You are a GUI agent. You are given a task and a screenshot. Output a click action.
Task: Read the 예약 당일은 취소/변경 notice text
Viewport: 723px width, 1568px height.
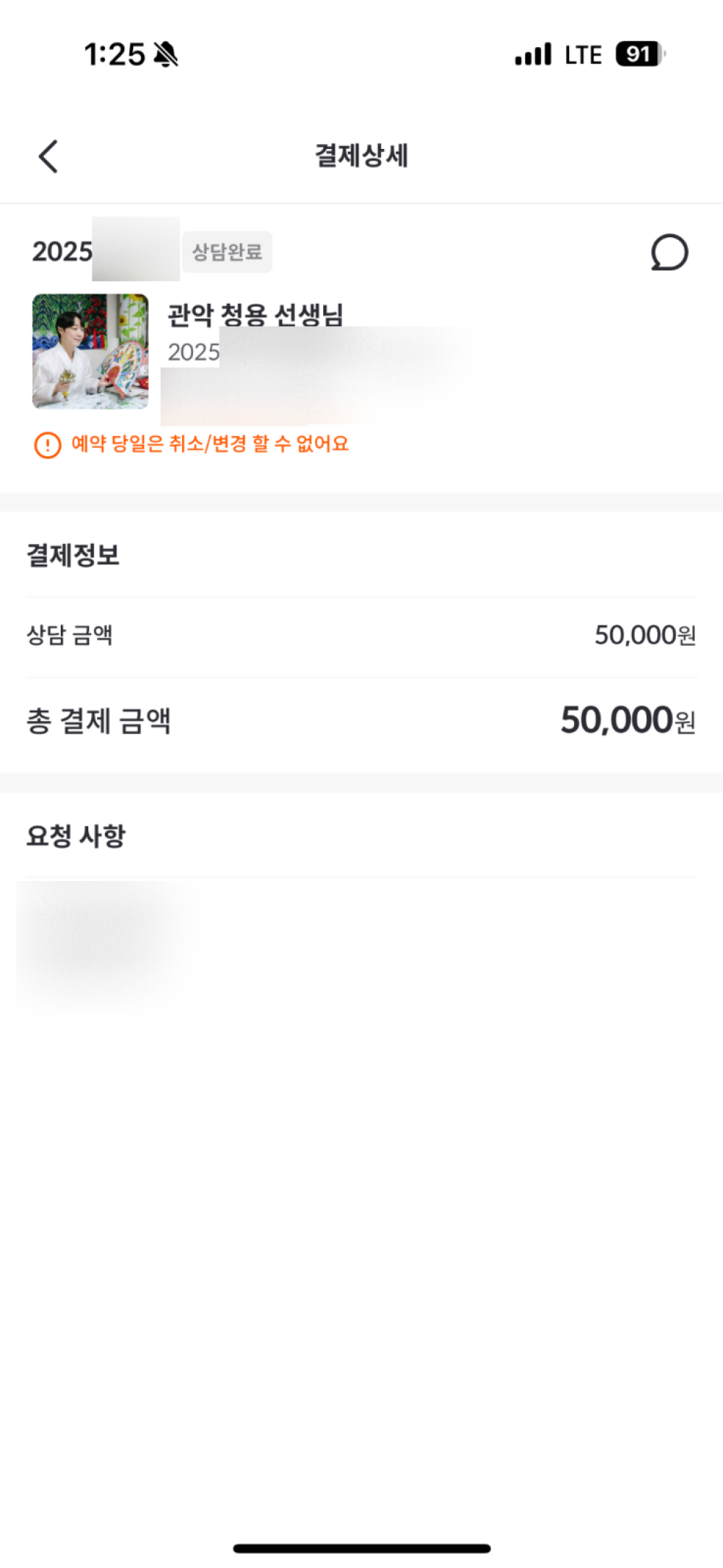pos(210,443)
